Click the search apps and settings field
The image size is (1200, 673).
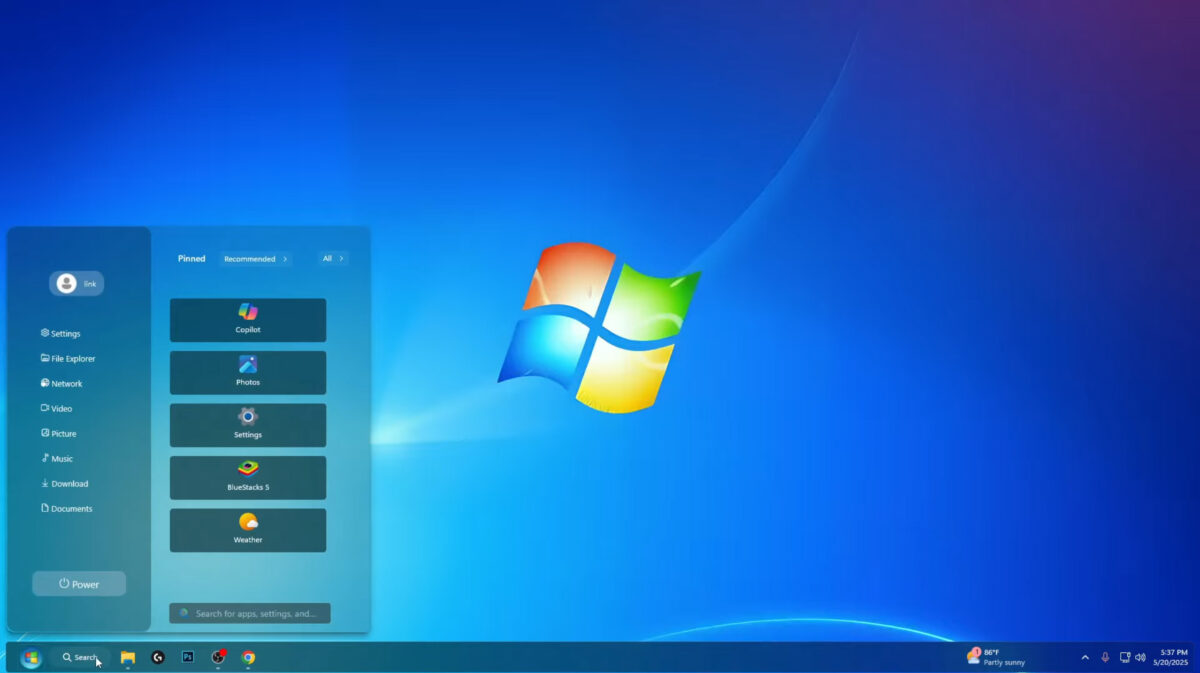pyautogui.click(x=249, y=612)
